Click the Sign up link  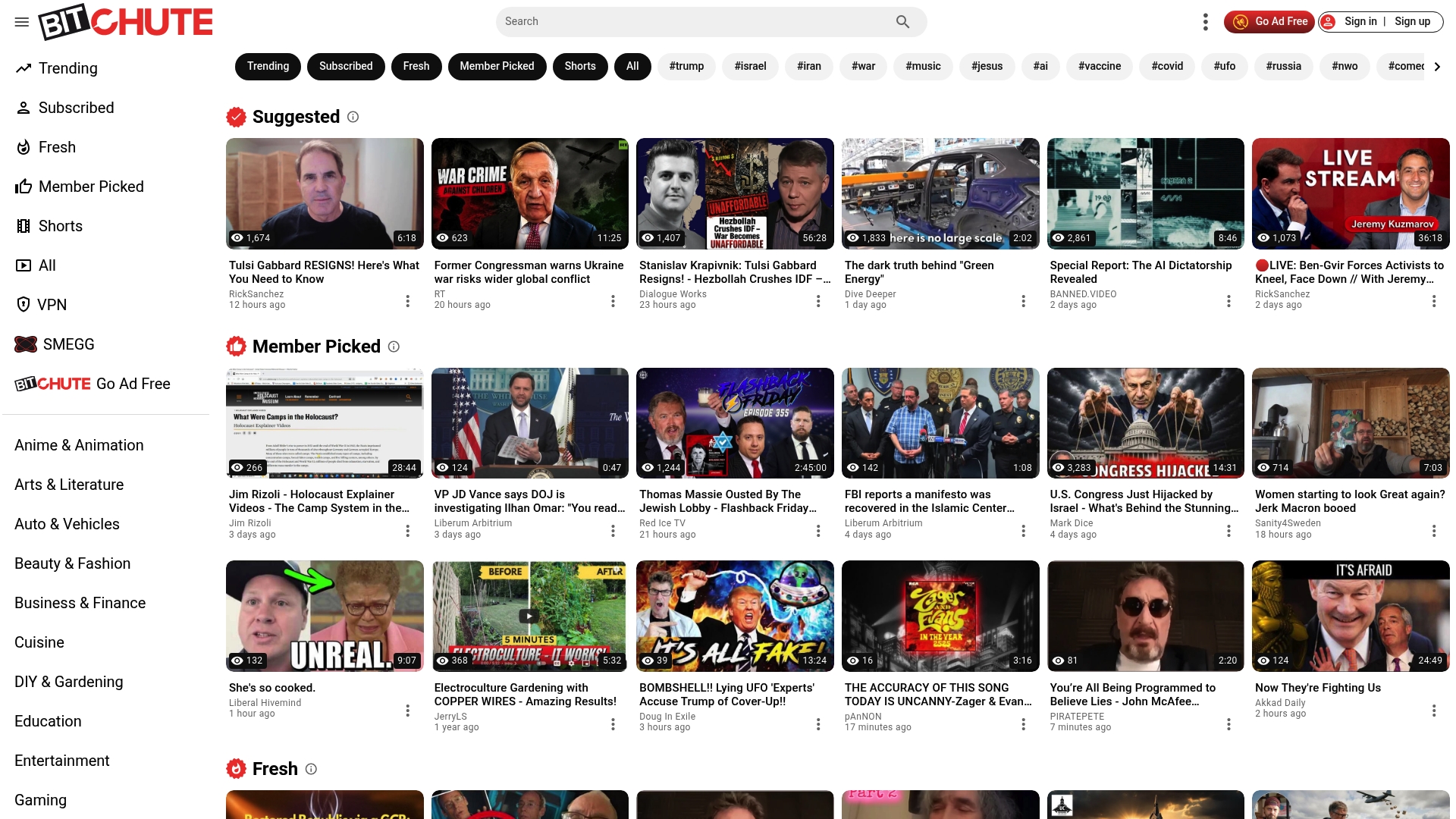click(1413, 22)
